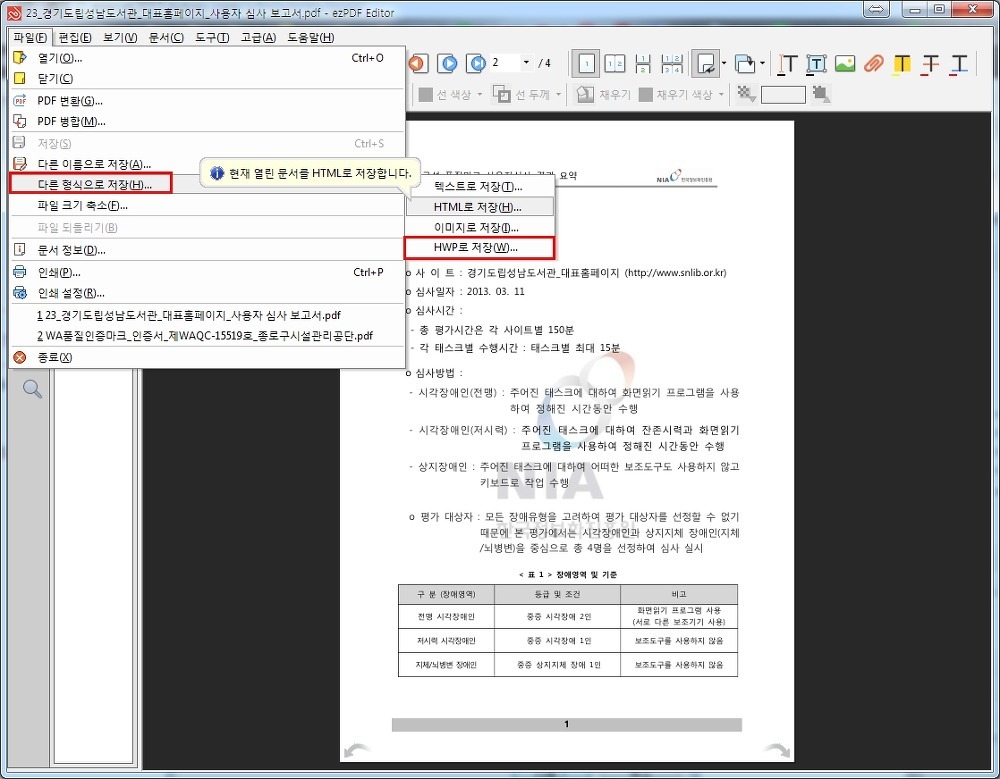Choose 파일 크기 축소(F)... entry
This screenshot has width=1000, height=779.
point(207,205)
